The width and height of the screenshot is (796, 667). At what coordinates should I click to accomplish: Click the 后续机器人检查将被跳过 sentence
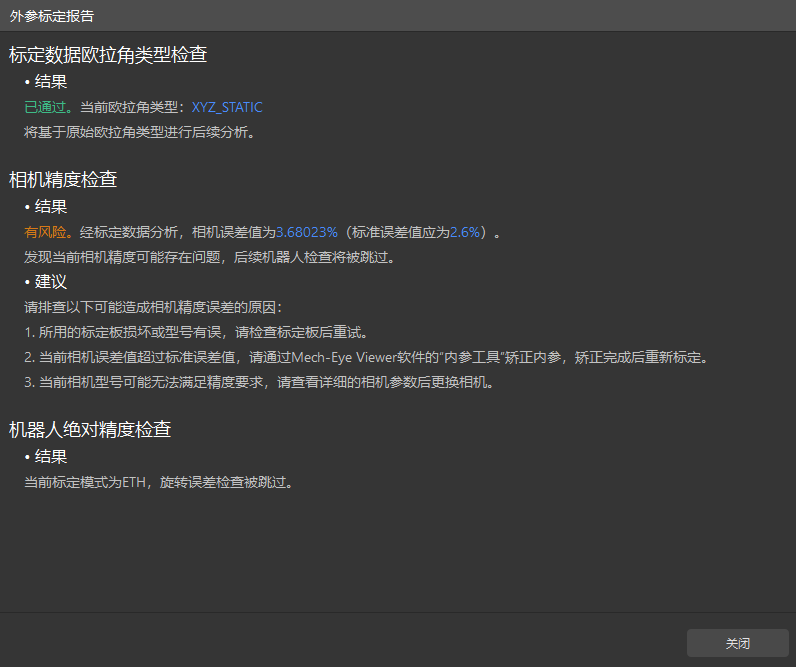pos(314,257)
